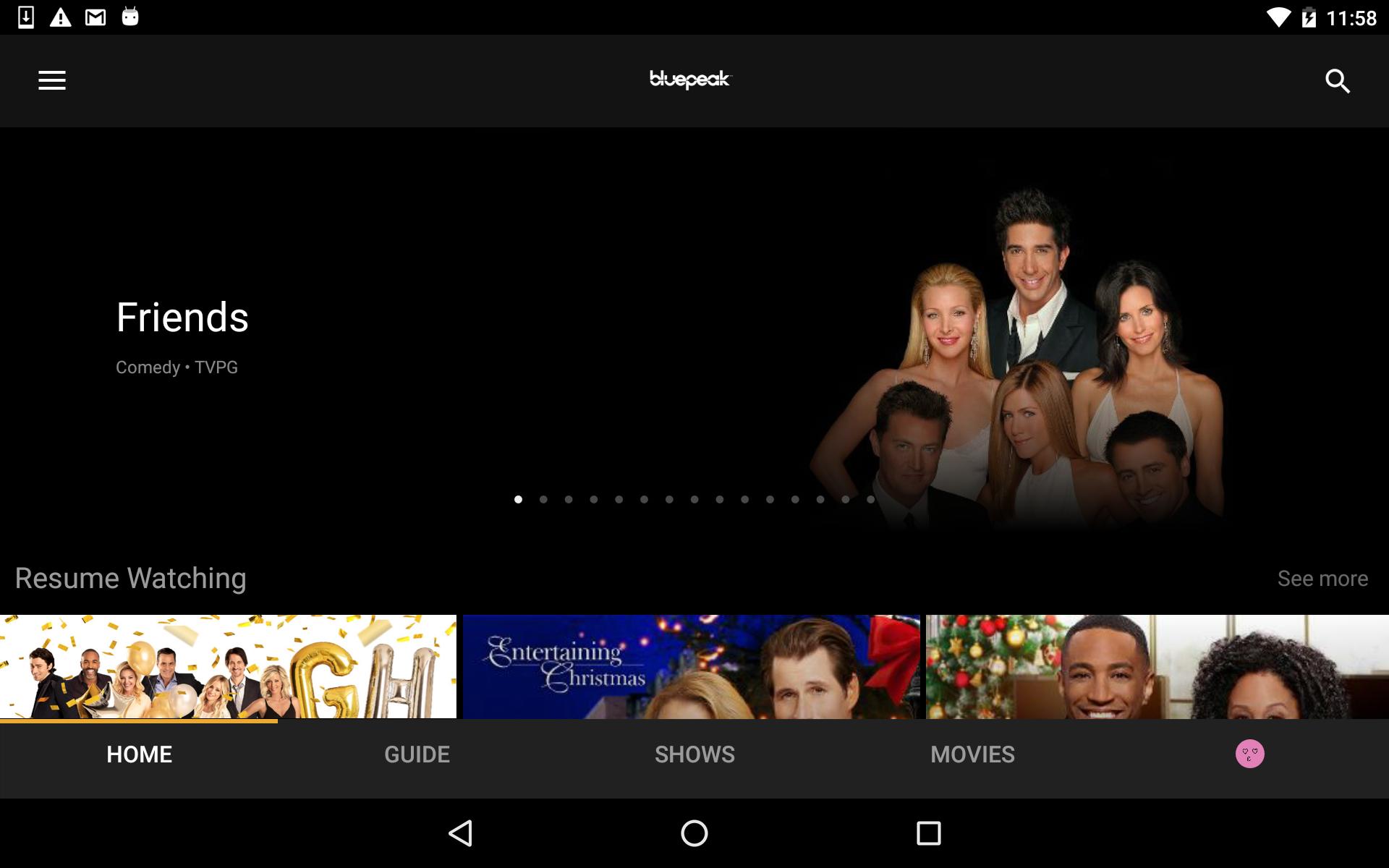Open the Friends featured title
1389x868 pixels.
click(182, 318)
